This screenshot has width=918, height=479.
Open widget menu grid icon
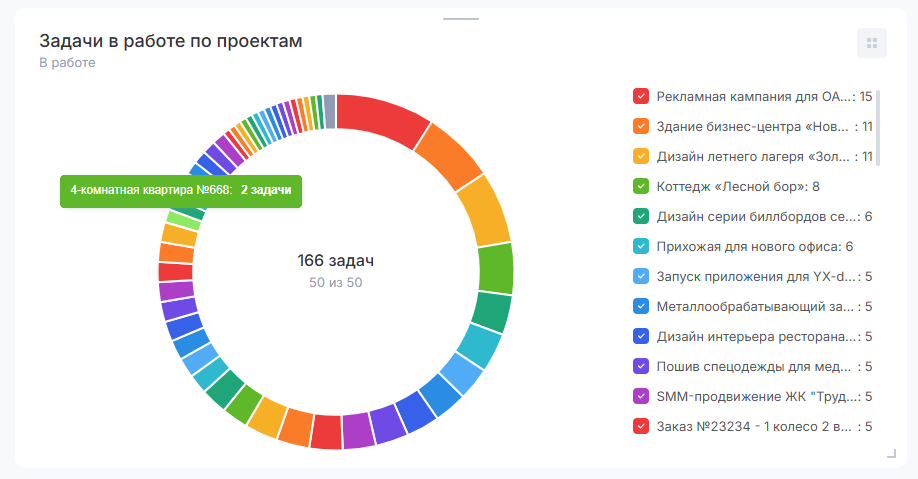click(871, 43)
